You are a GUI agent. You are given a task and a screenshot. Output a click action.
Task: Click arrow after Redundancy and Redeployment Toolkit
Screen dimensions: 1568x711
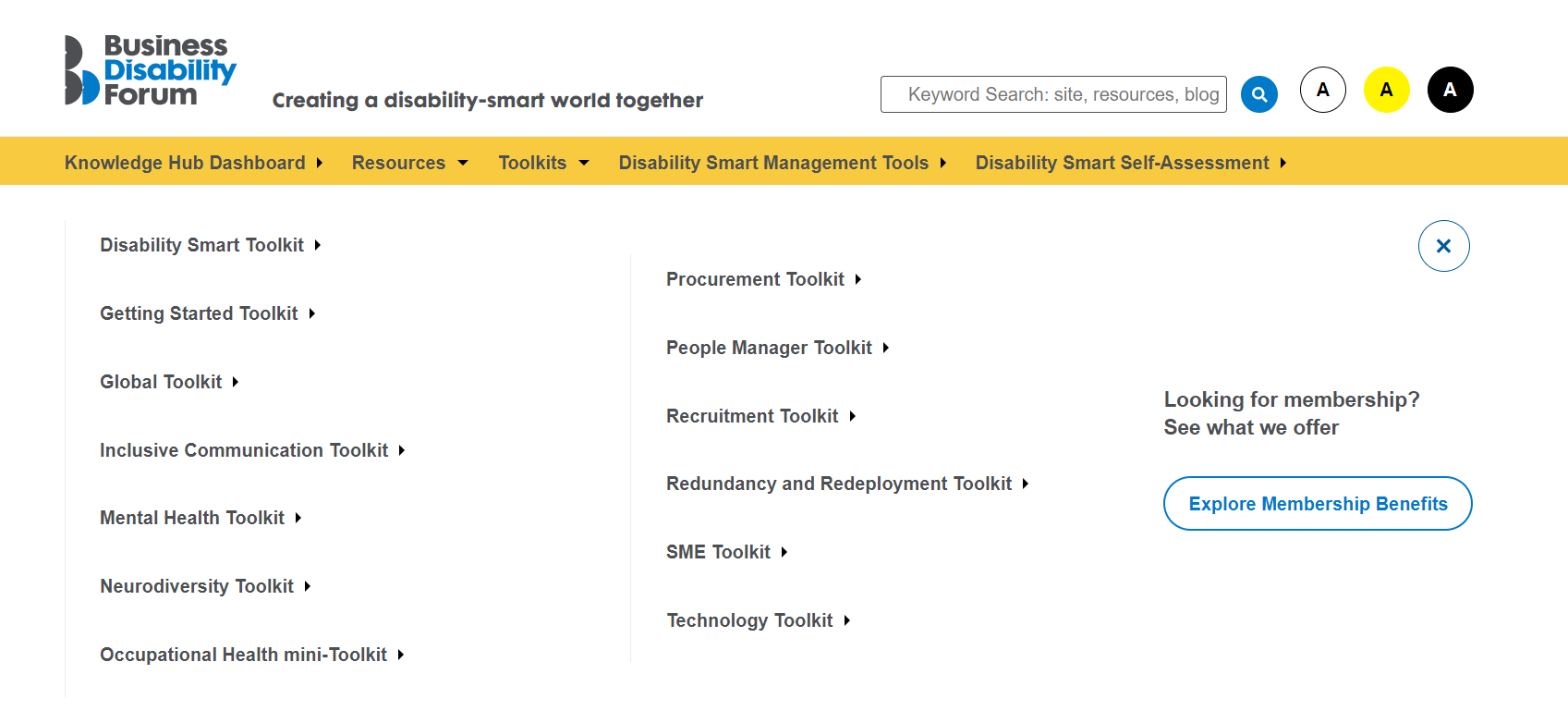[x=1026, y=484]
